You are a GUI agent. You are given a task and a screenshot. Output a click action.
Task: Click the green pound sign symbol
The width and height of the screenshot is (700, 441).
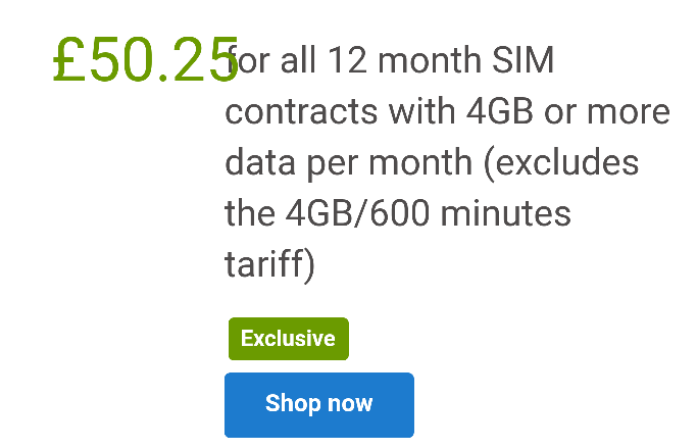(x=69, y=59)
